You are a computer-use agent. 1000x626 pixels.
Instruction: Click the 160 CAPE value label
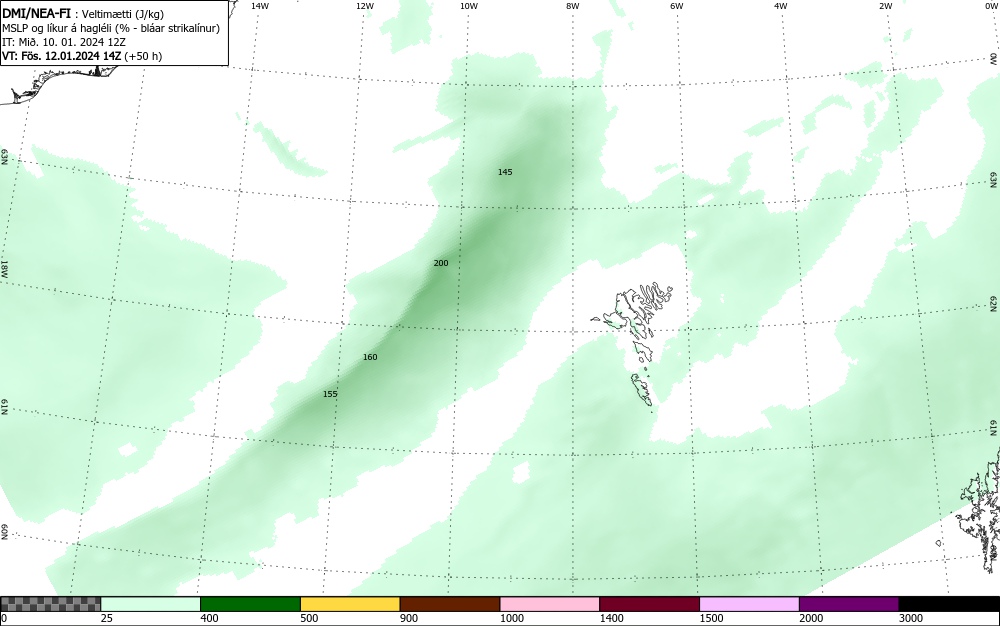[x=370, y=357]
